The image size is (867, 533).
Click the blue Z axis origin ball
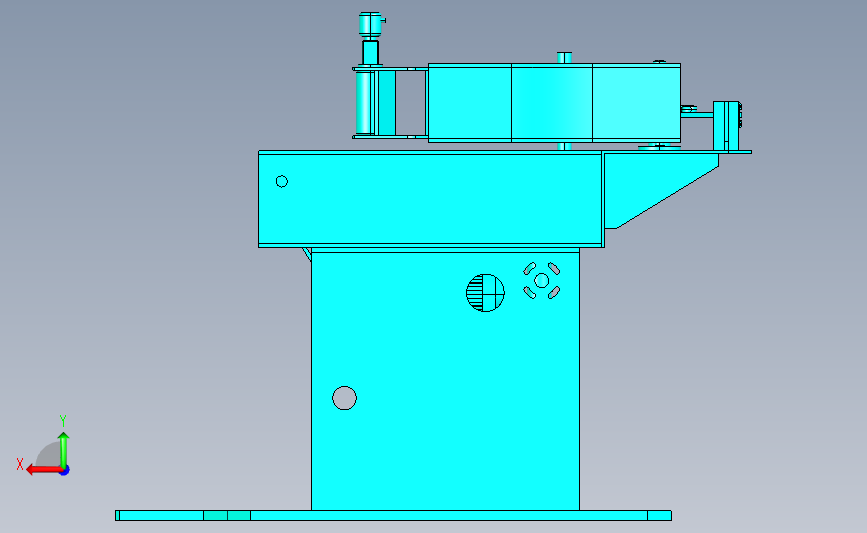(65, 471)
